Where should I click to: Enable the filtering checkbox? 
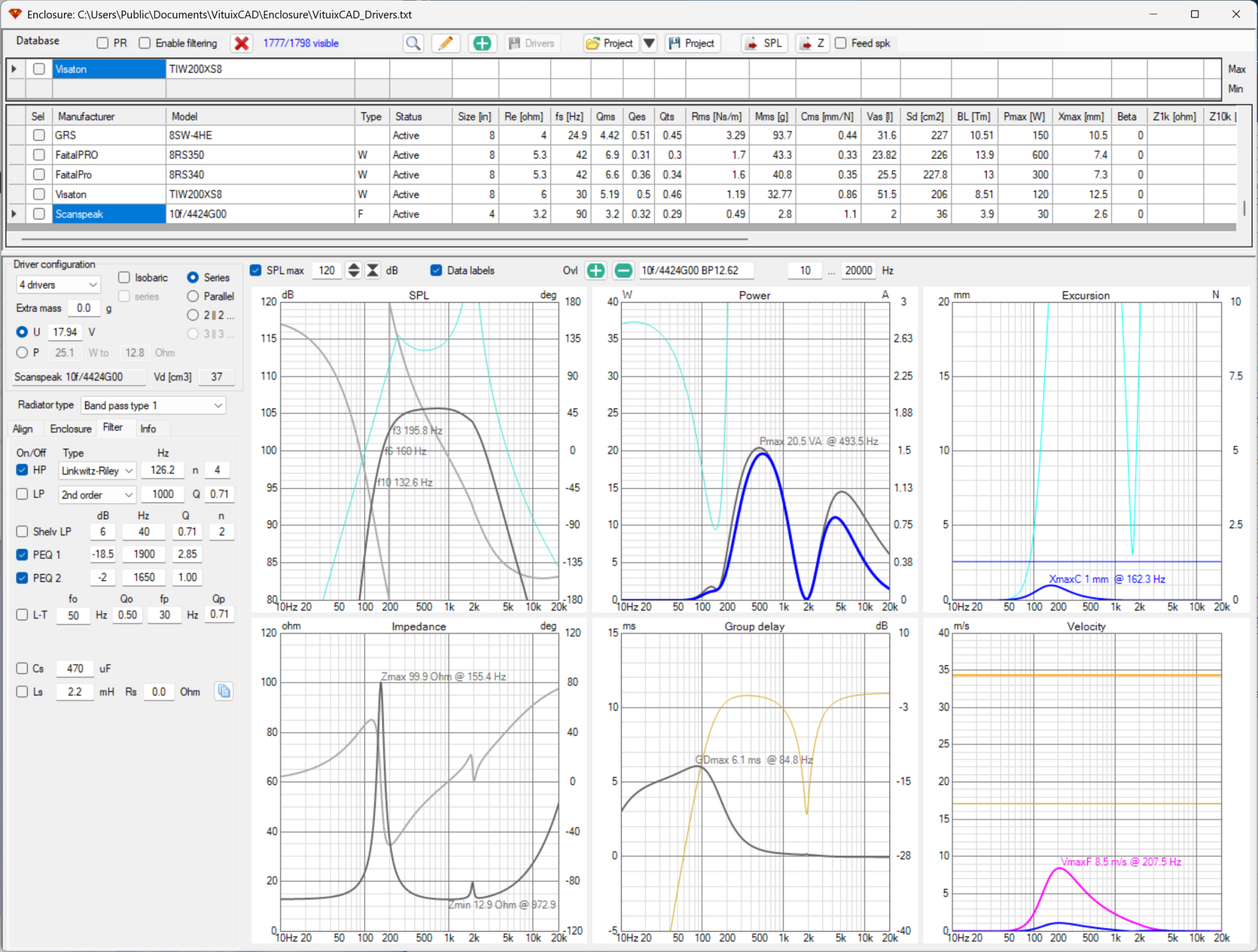(144, 44)
